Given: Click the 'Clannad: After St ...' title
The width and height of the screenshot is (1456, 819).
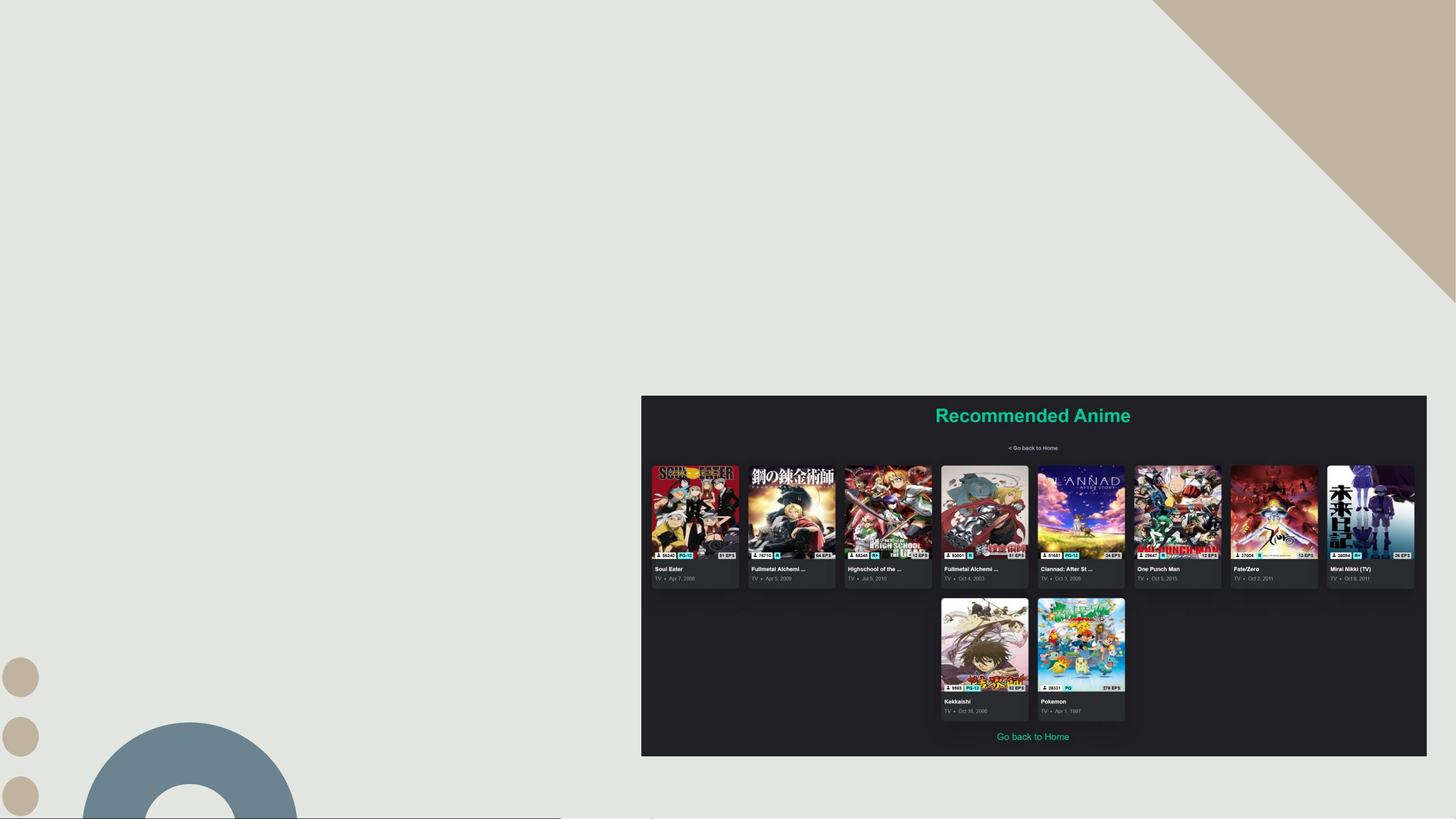Looking at the screenshot, I should (1066, 569).
